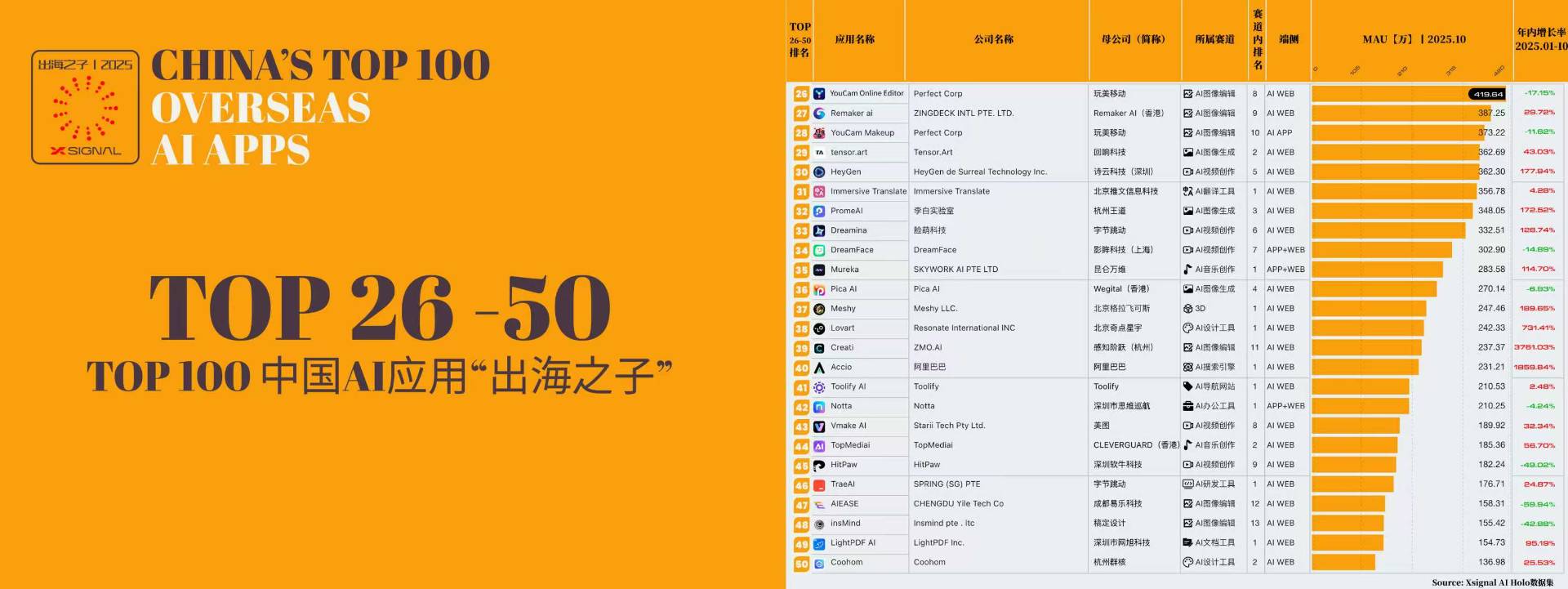Click the DreamFace app icon
The height and width of the screenshot is (589, 1568).
tap(819, 250)
